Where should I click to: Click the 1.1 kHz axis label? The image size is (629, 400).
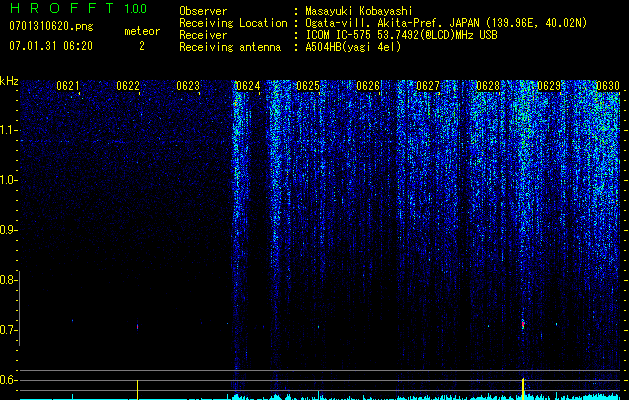tap(9, 130)
